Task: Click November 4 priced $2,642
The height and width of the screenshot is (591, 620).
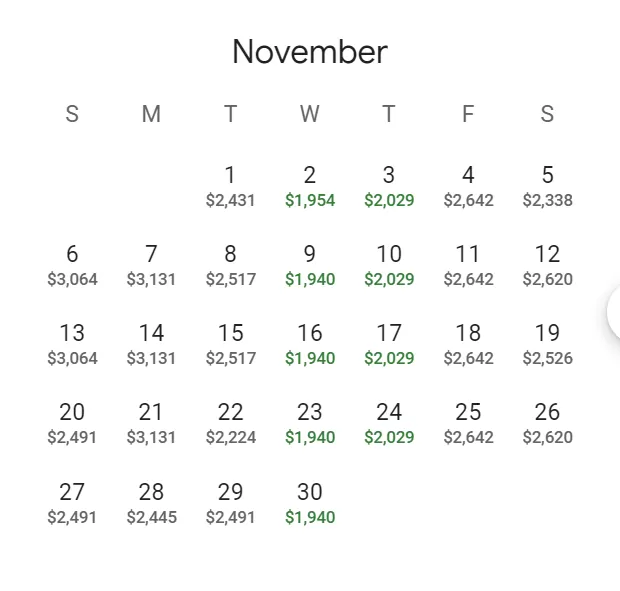Action: click(468, 186)
